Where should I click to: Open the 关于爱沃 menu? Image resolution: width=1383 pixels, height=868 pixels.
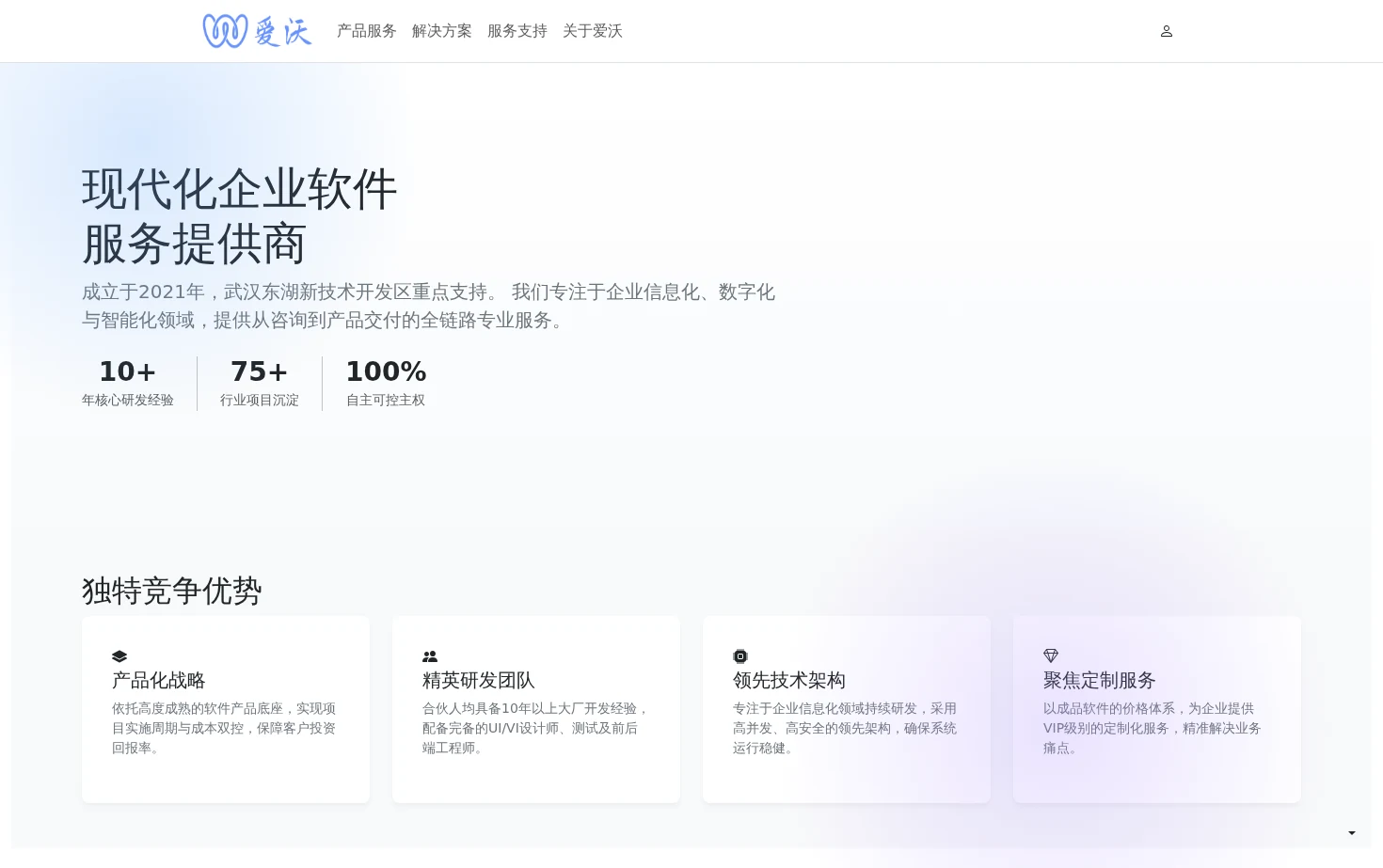click(593, 31)
